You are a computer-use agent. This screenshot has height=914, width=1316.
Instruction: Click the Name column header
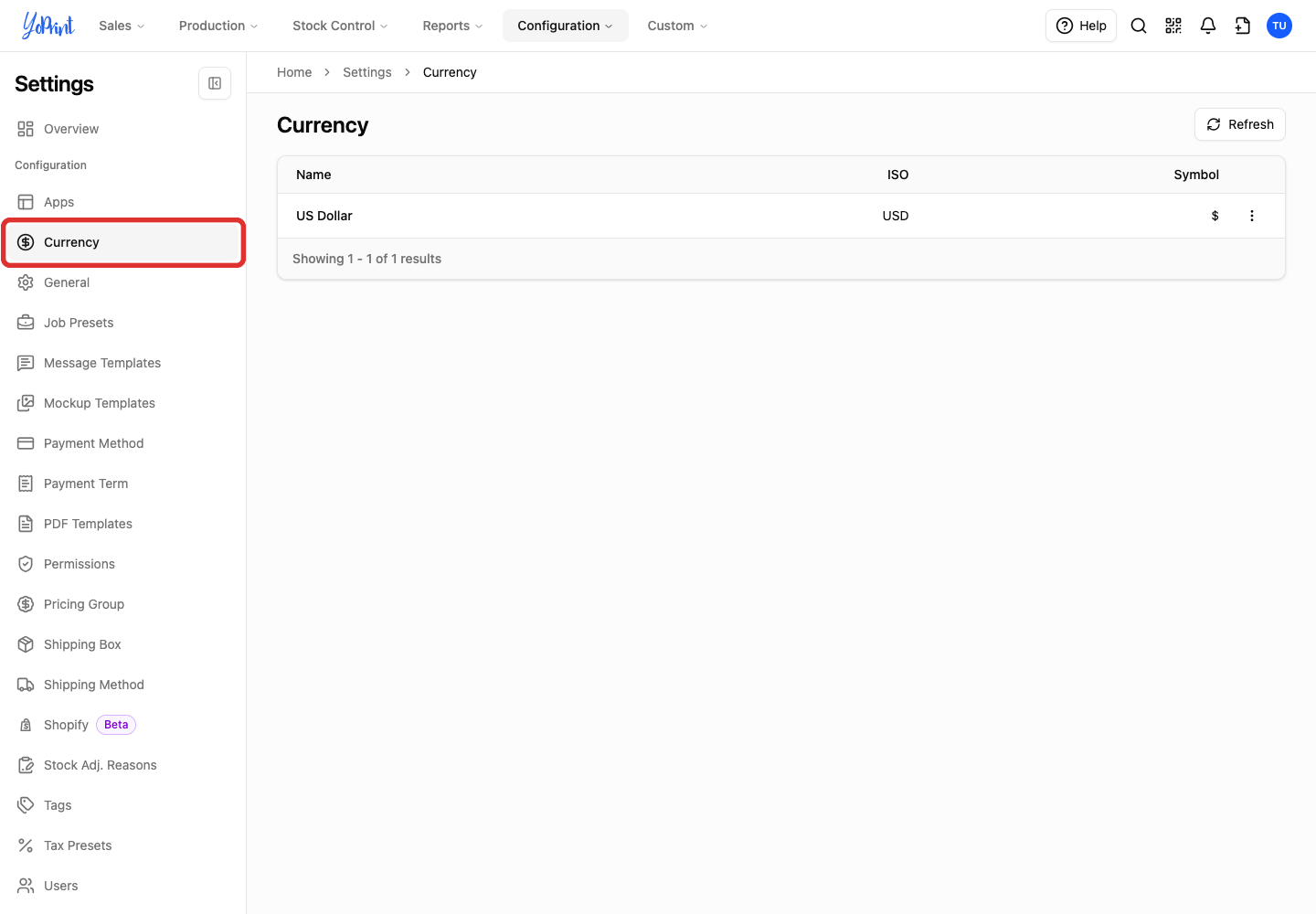click(x=313, y=175)
